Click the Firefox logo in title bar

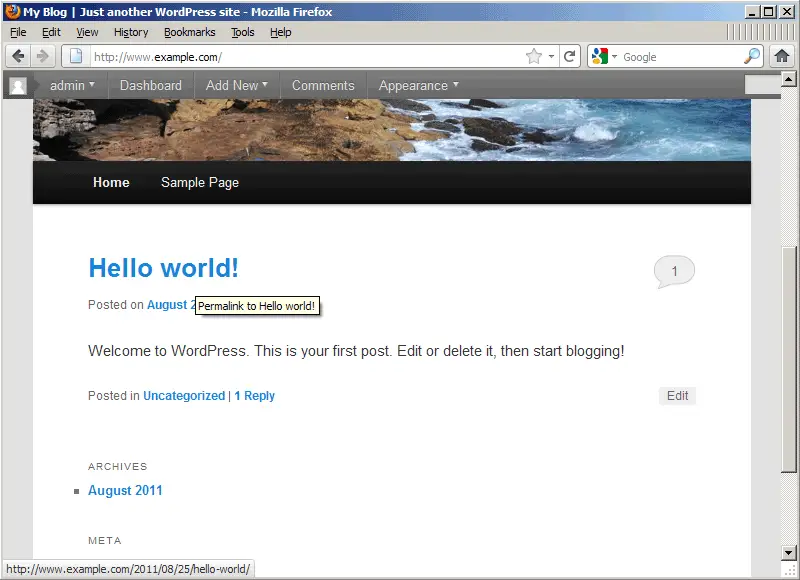pyautogui.click(x=12, y=11)
